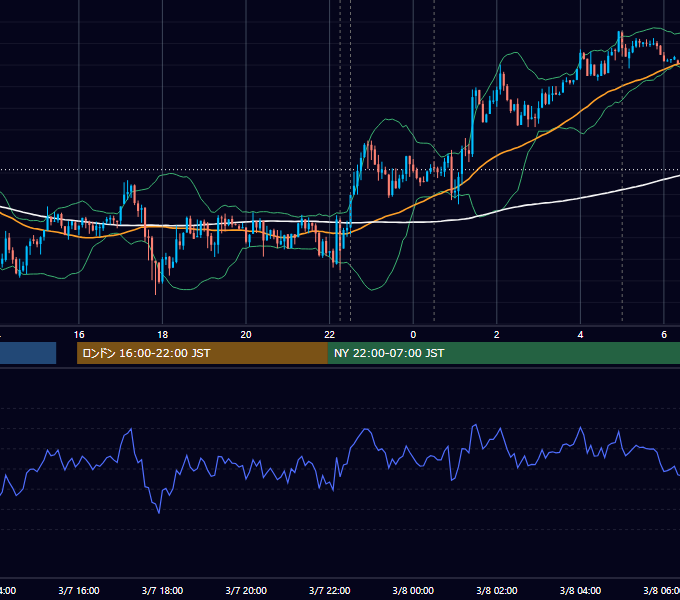Click the 2 hour label on price chart axis
This screenshot has width=680, height=600.
(x=497, y=334)
